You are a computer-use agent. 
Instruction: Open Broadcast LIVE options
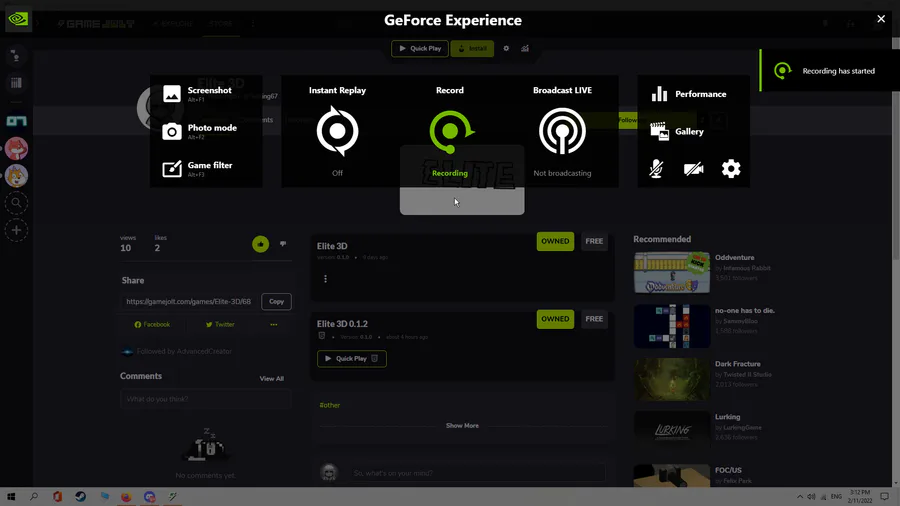pyautogui.click(x=562, y=131)
